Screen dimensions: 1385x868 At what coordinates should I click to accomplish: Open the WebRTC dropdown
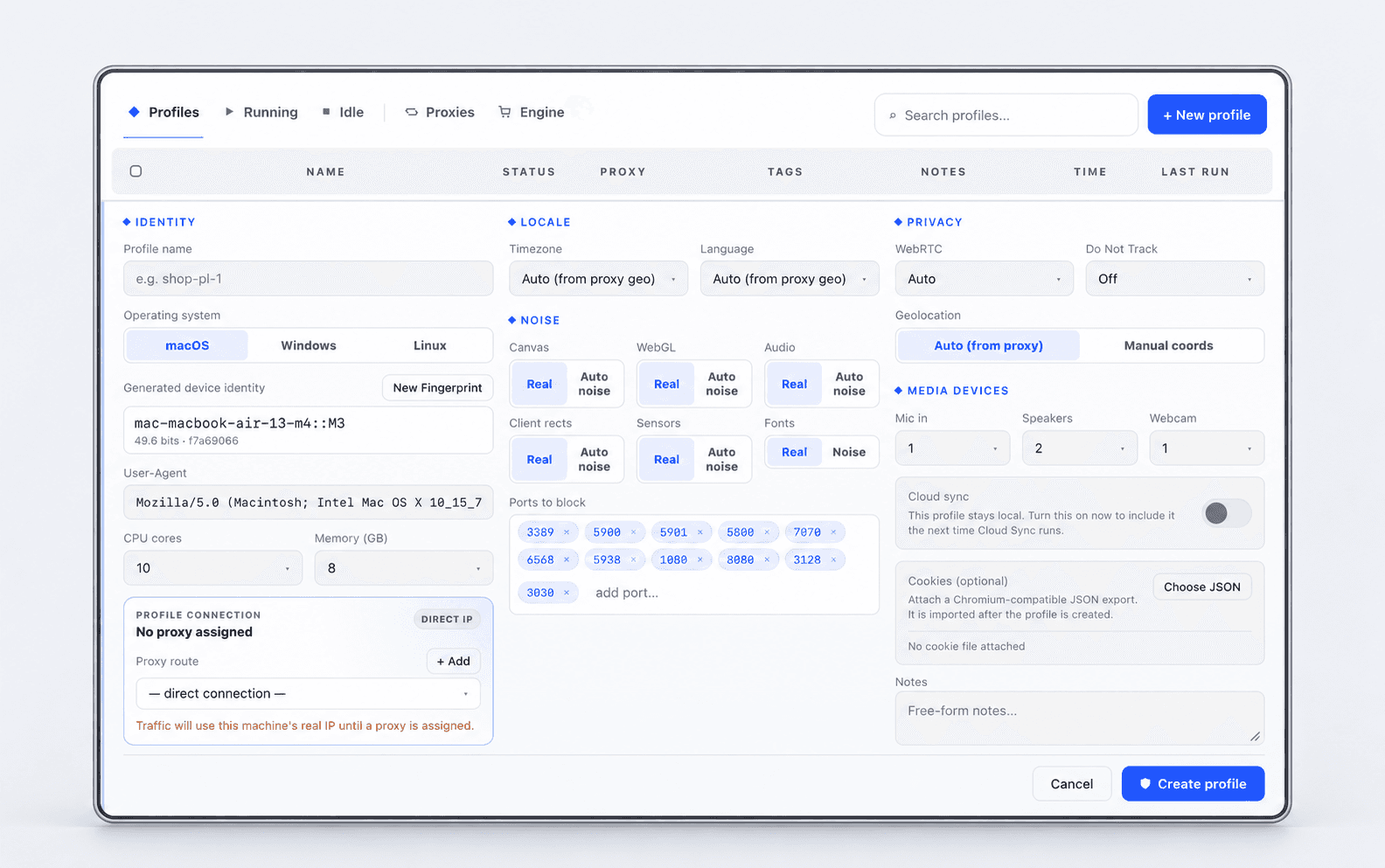(x=984, y=279)
